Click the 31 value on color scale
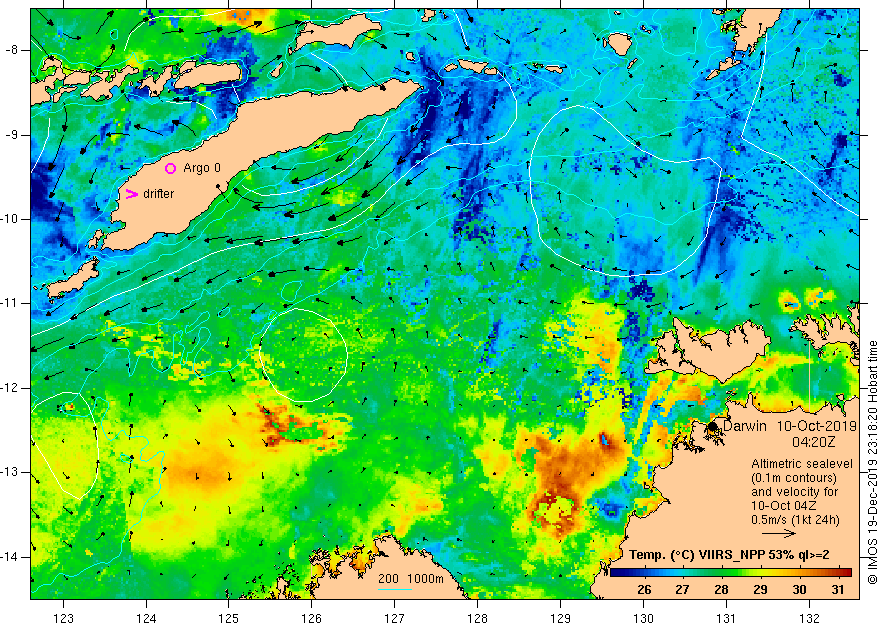 pos(838,590)
